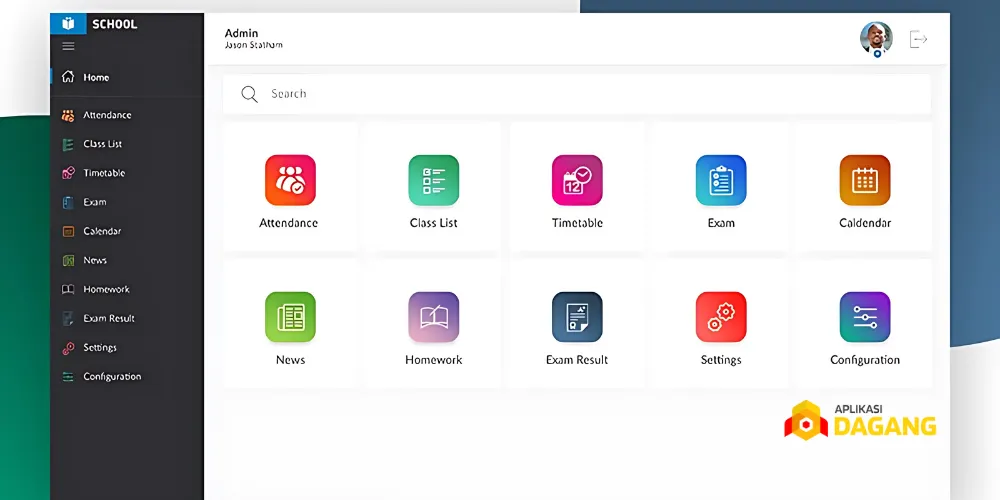Click the red Settings gear tile

(x=721, y=317)
